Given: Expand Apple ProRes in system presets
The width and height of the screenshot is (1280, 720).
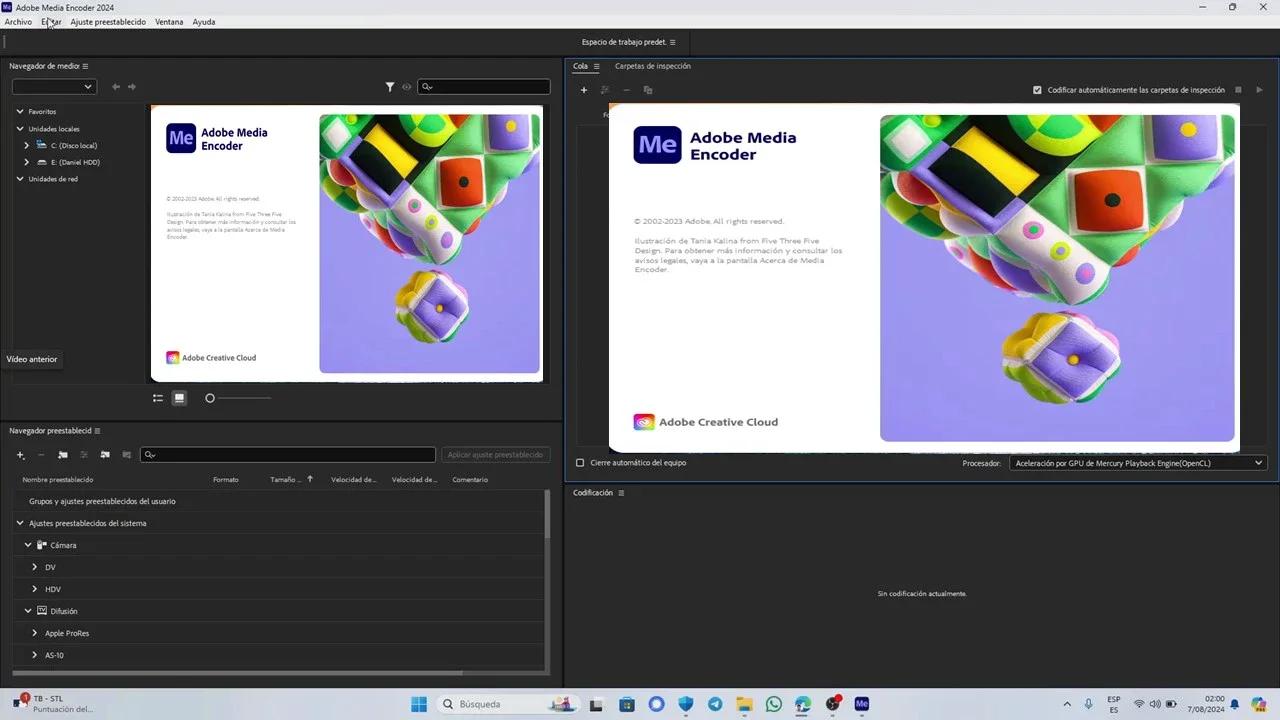Looking at the screenshot, I should [x=33, y=633].
